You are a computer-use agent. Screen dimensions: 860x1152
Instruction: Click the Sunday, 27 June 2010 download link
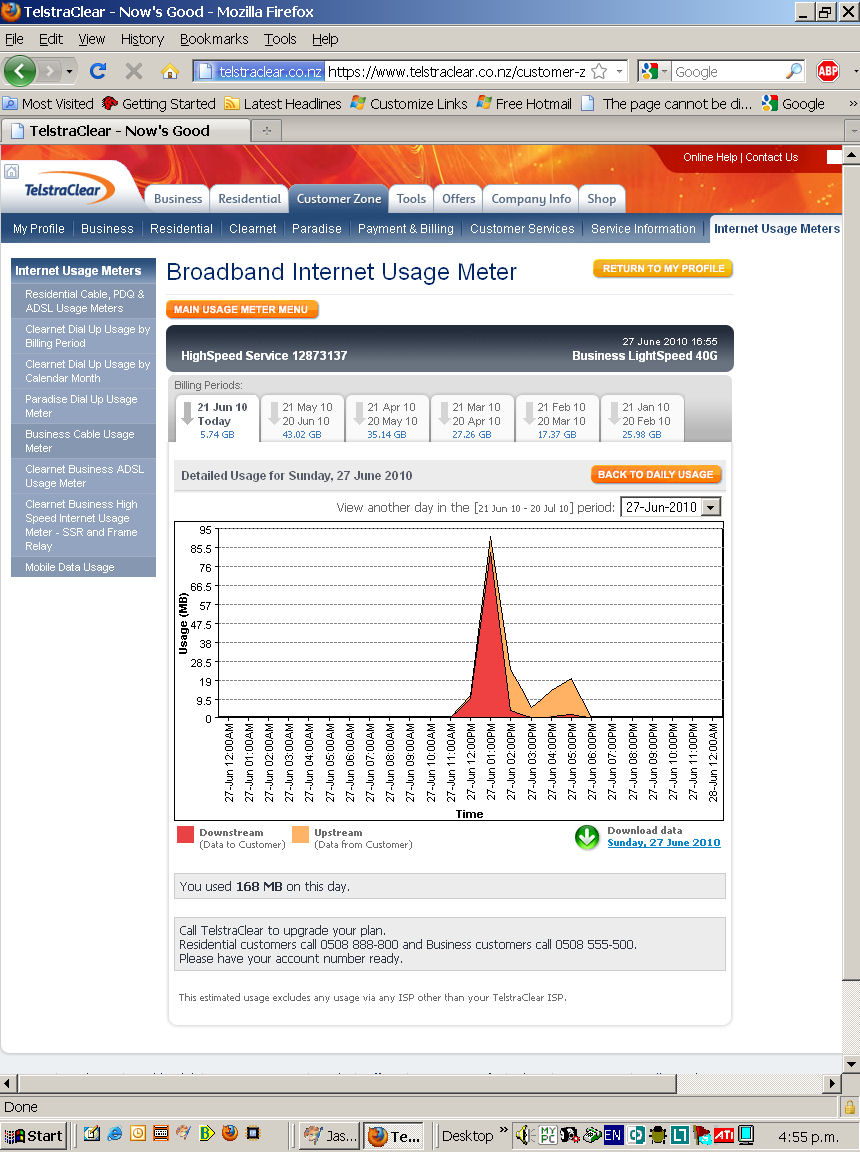click(x=664, y=843)
